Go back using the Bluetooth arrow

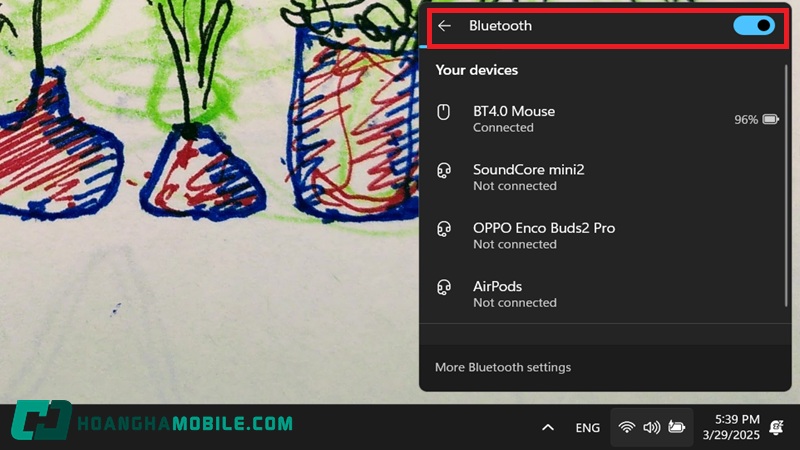point(444,26)
